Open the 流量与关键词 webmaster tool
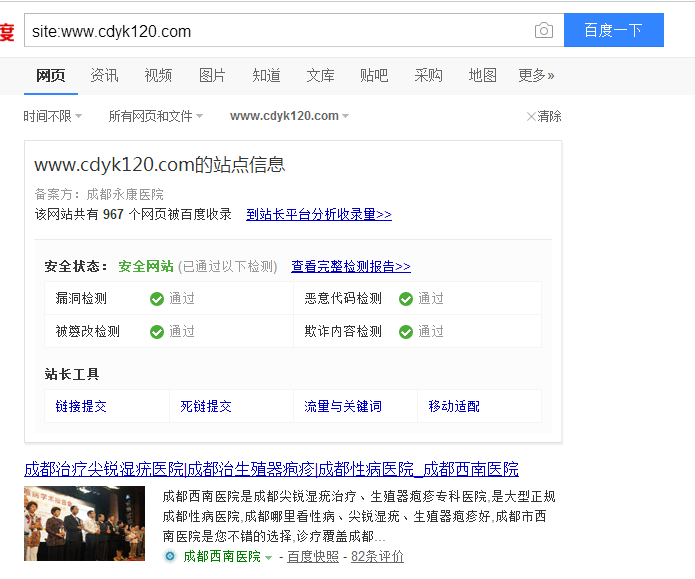Screen dimensions: 695x579 pos(343,406)
